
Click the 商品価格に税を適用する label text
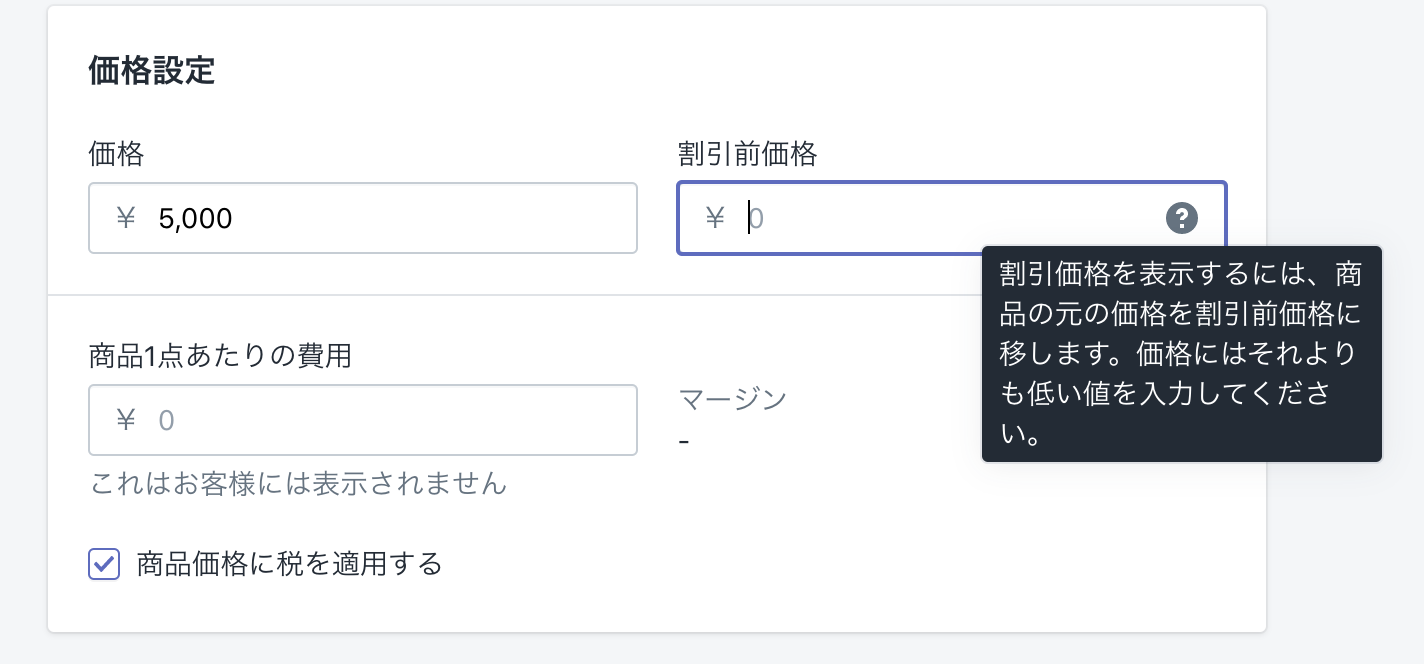[289, 564]
